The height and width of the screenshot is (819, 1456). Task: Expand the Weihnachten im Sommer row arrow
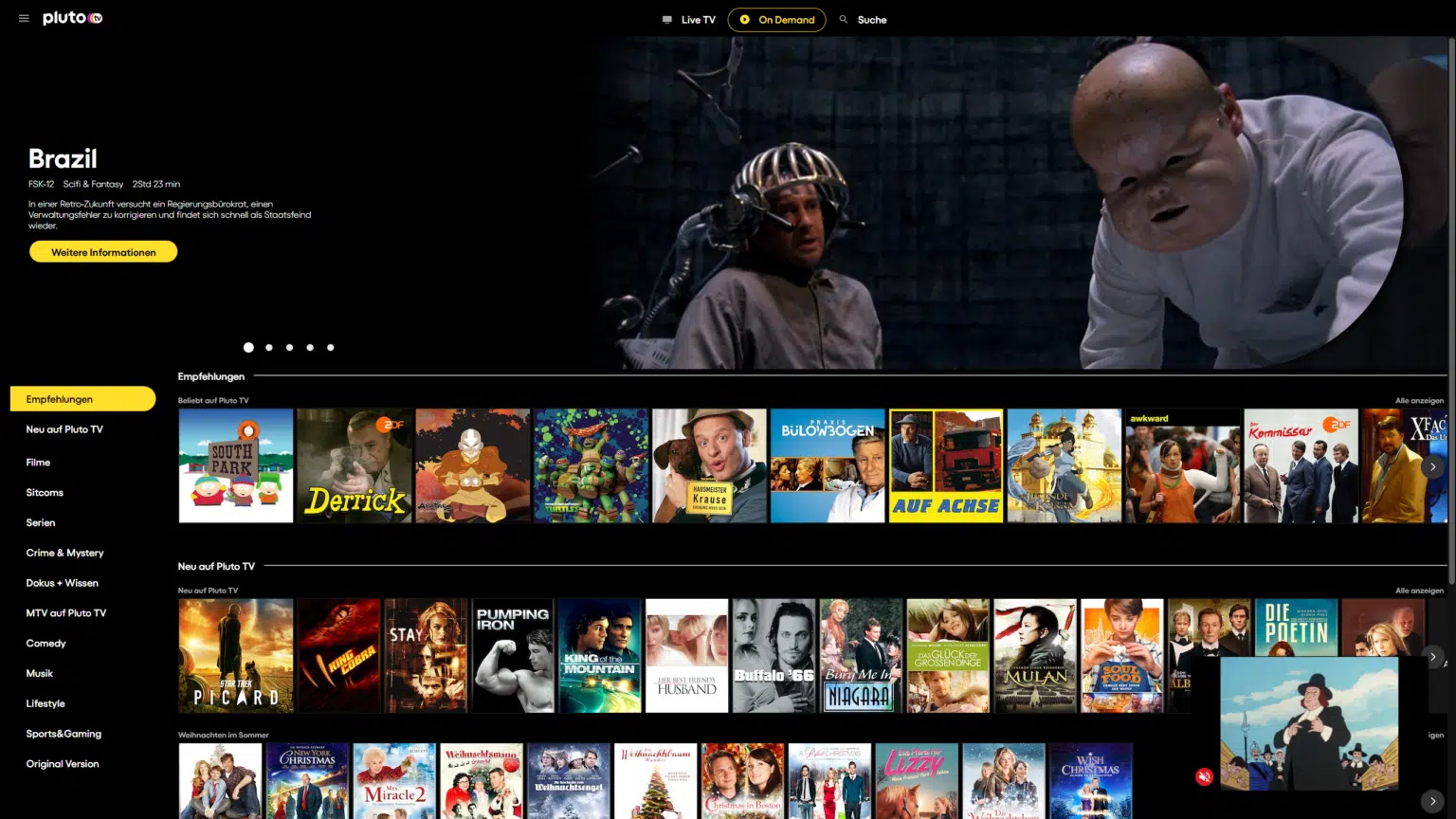1433,799
